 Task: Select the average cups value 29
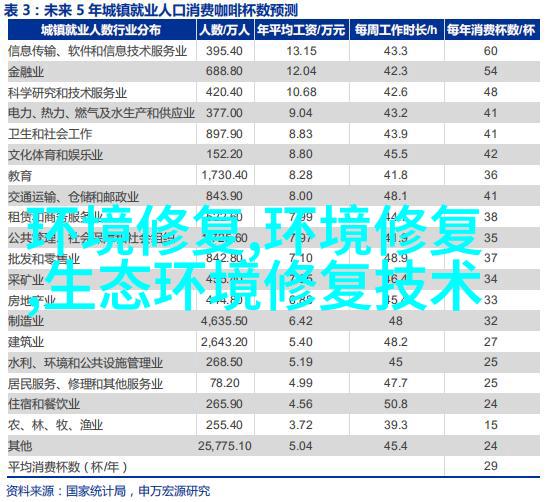(x=491, y=466)
